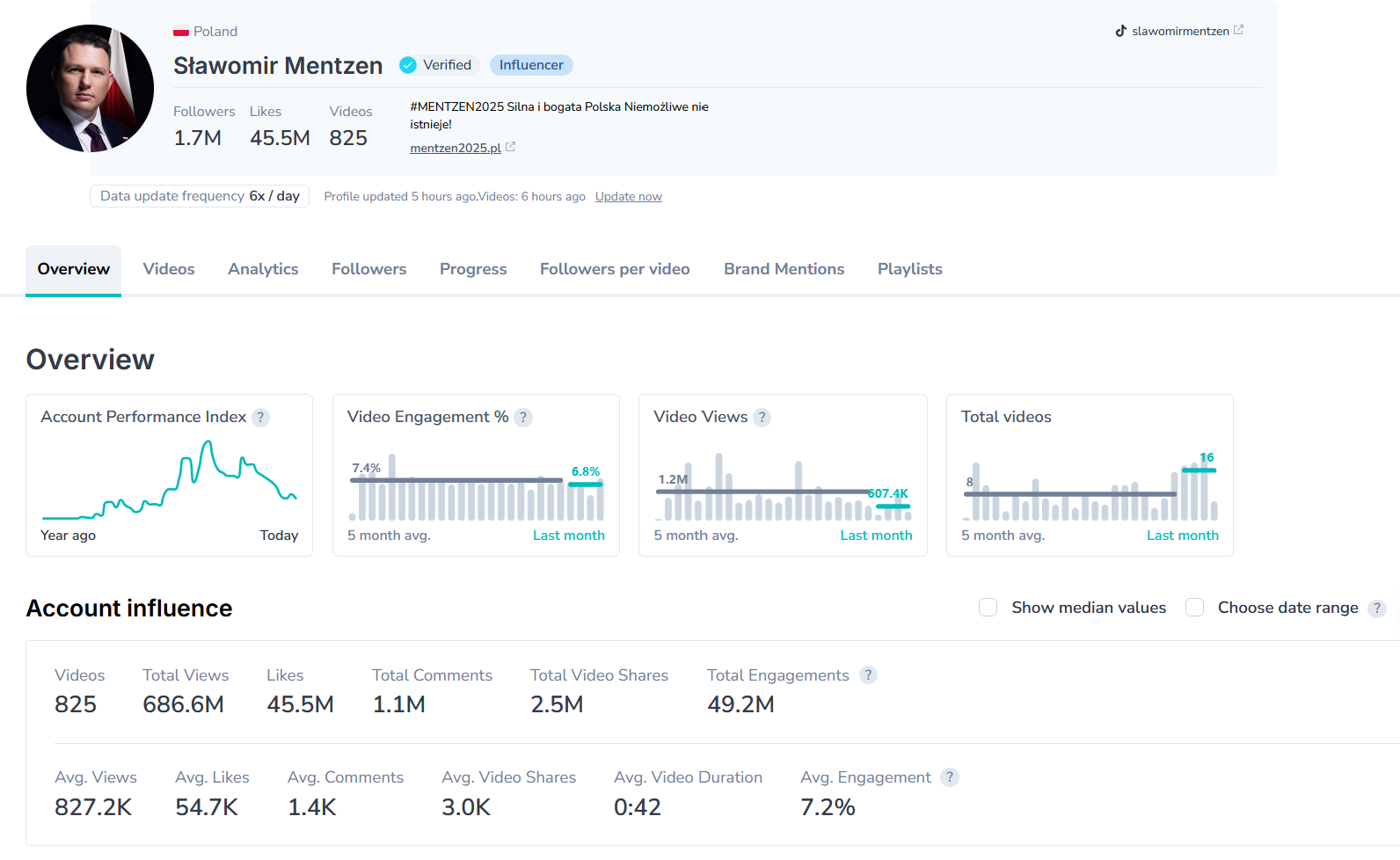1400x860 pixels.
Task: Open the mentzen2025.pl website link
Action: tap(455, 148)
